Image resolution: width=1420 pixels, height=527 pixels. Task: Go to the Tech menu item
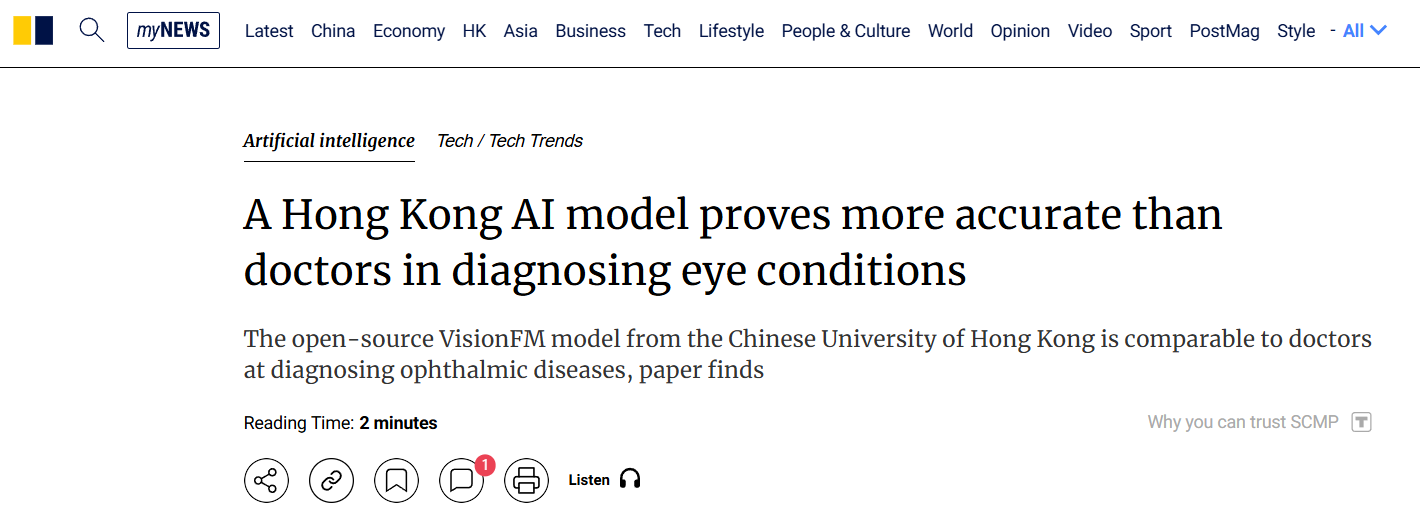[x=662, y=31]
